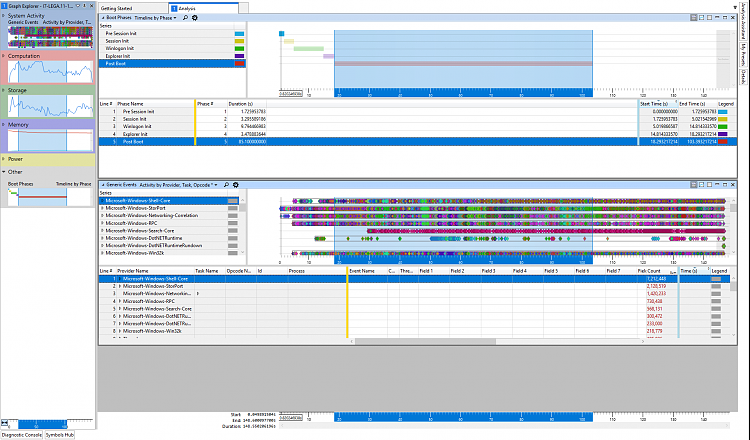The width and height of the screenshot is (750, 440).
Task: Toggle Microsoft-Windows-RPC series visibility swatch
Action: (232, 223)
